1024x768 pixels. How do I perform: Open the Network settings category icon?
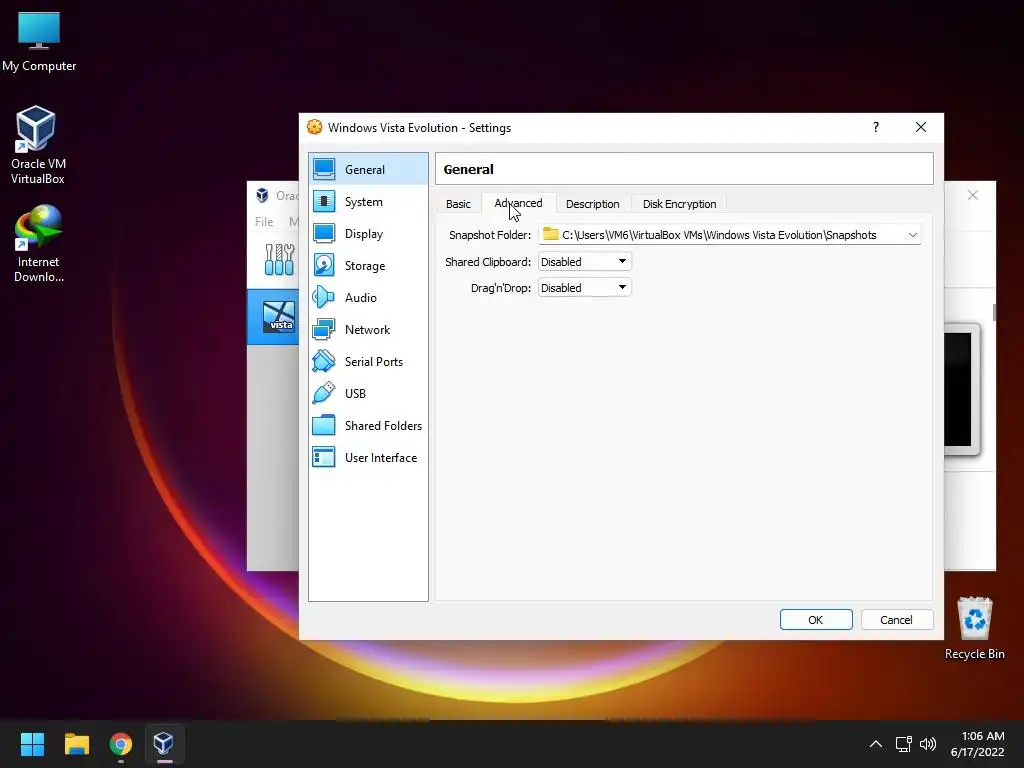pyautogui.click(x=324, y=329)
